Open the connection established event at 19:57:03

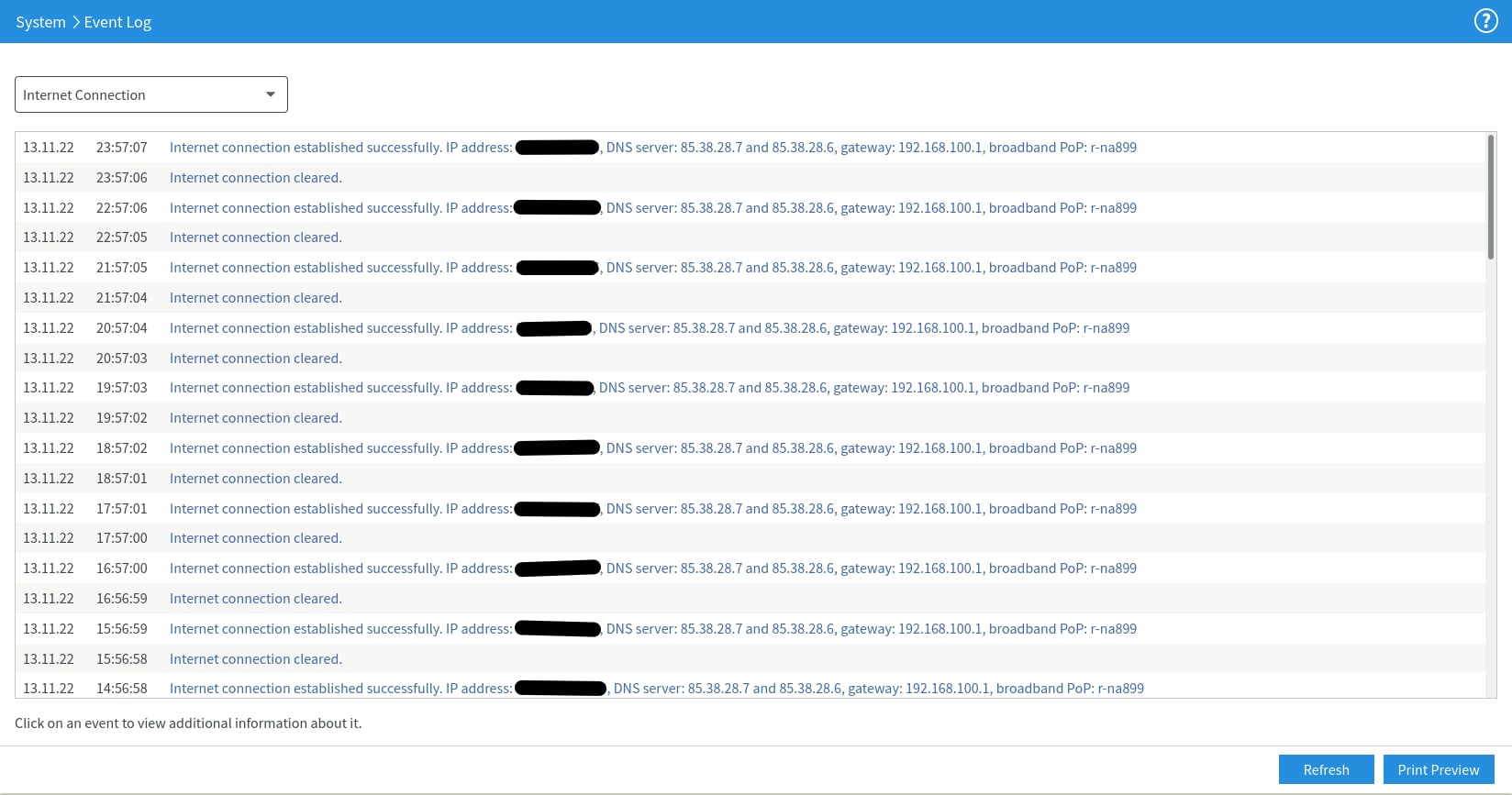point(750,388)
